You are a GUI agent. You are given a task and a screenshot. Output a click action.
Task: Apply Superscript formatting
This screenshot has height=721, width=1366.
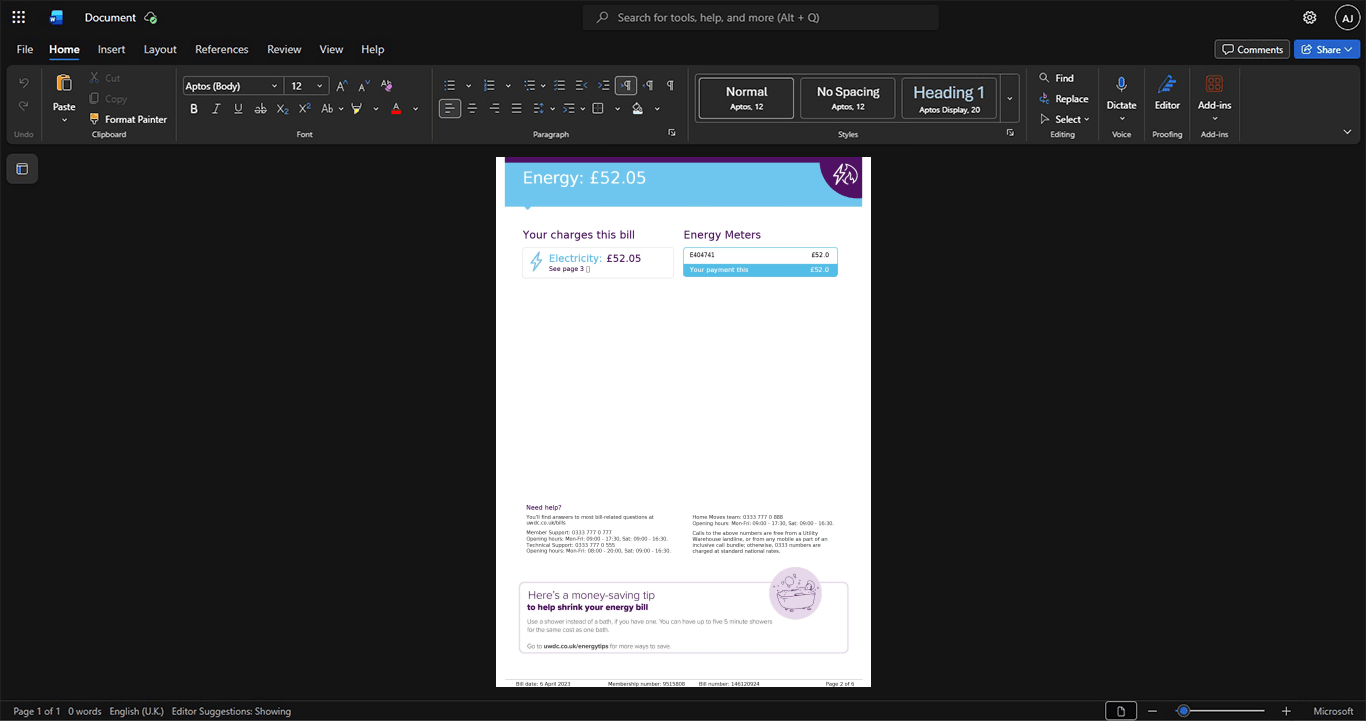click(x=304, y=108)
